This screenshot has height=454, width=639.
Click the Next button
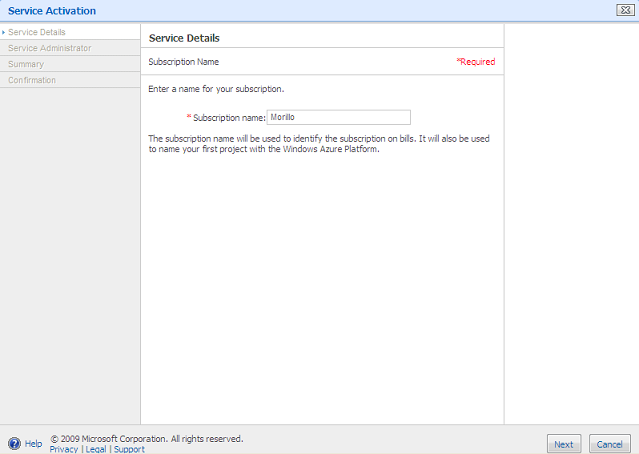coord(564,444)
